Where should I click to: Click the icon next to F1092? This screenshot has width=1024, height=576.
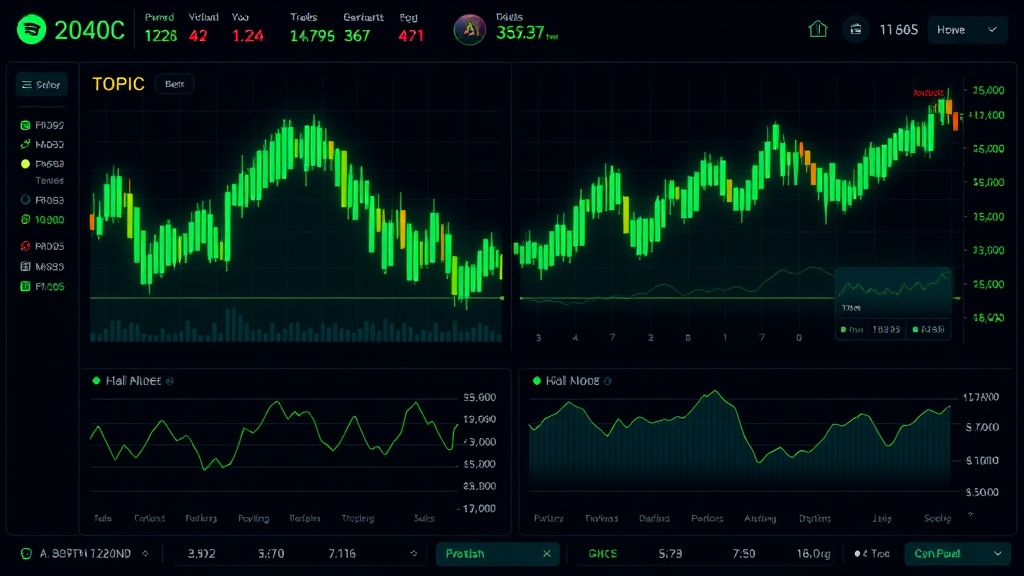tap(25, 125)
